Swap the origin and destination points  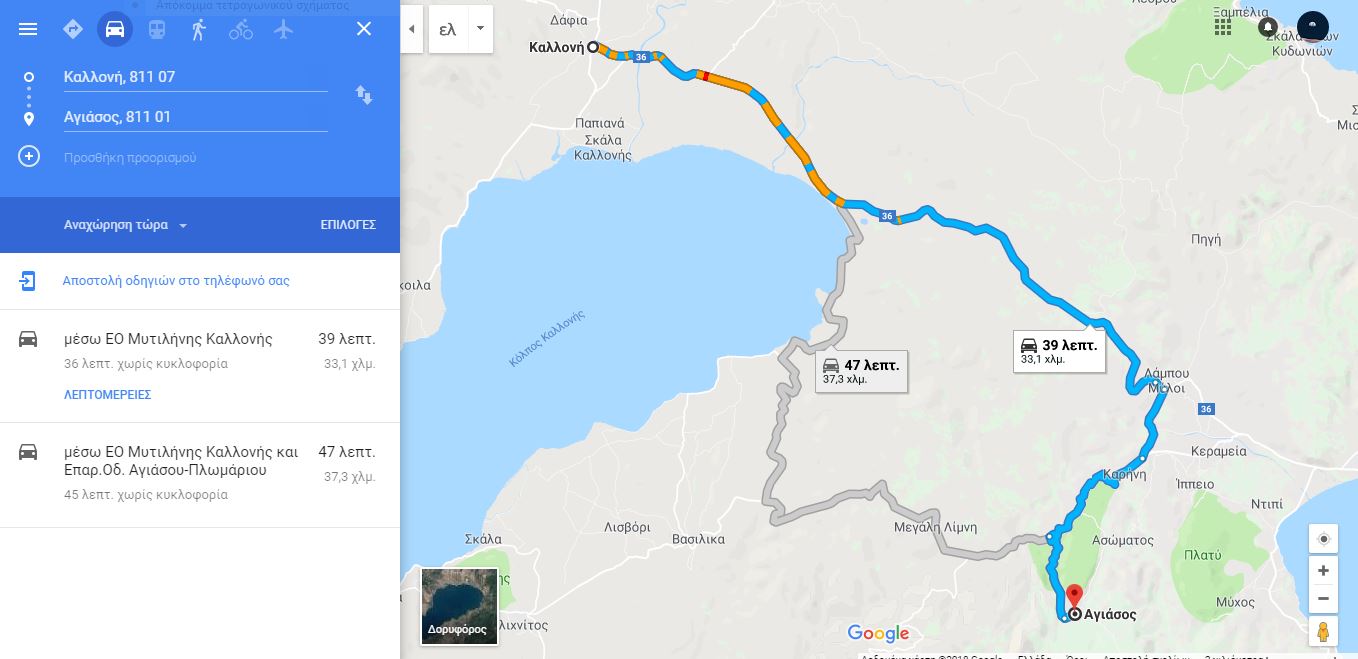364,95
